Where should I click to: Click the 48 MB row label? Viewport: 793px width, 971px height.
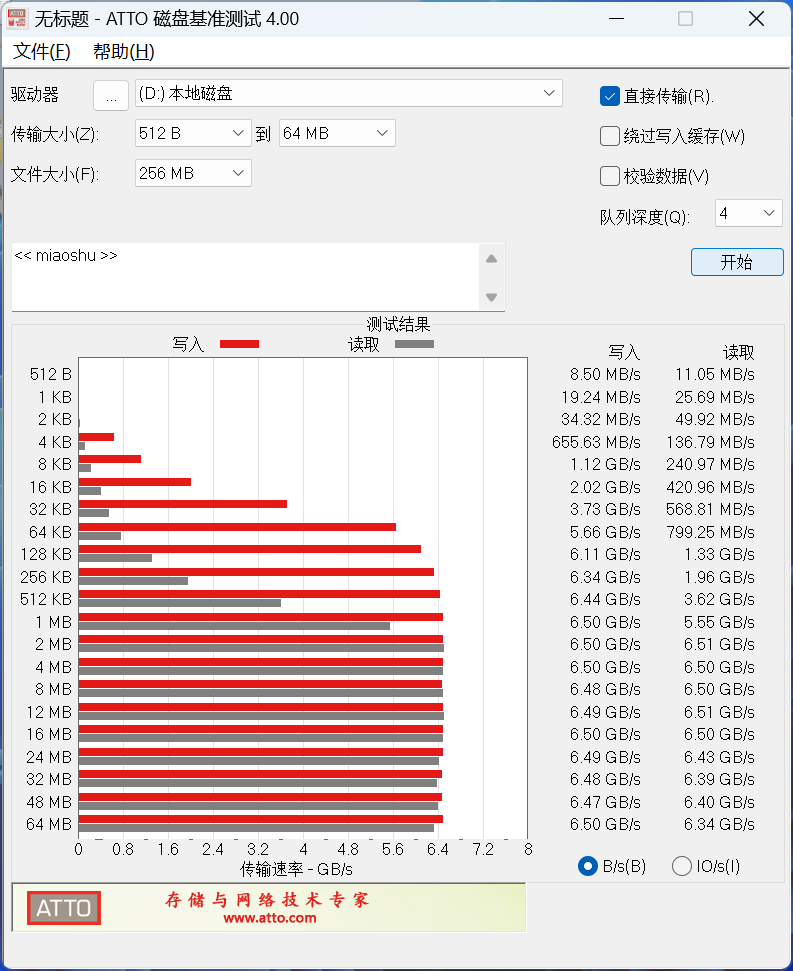[49, 802]
